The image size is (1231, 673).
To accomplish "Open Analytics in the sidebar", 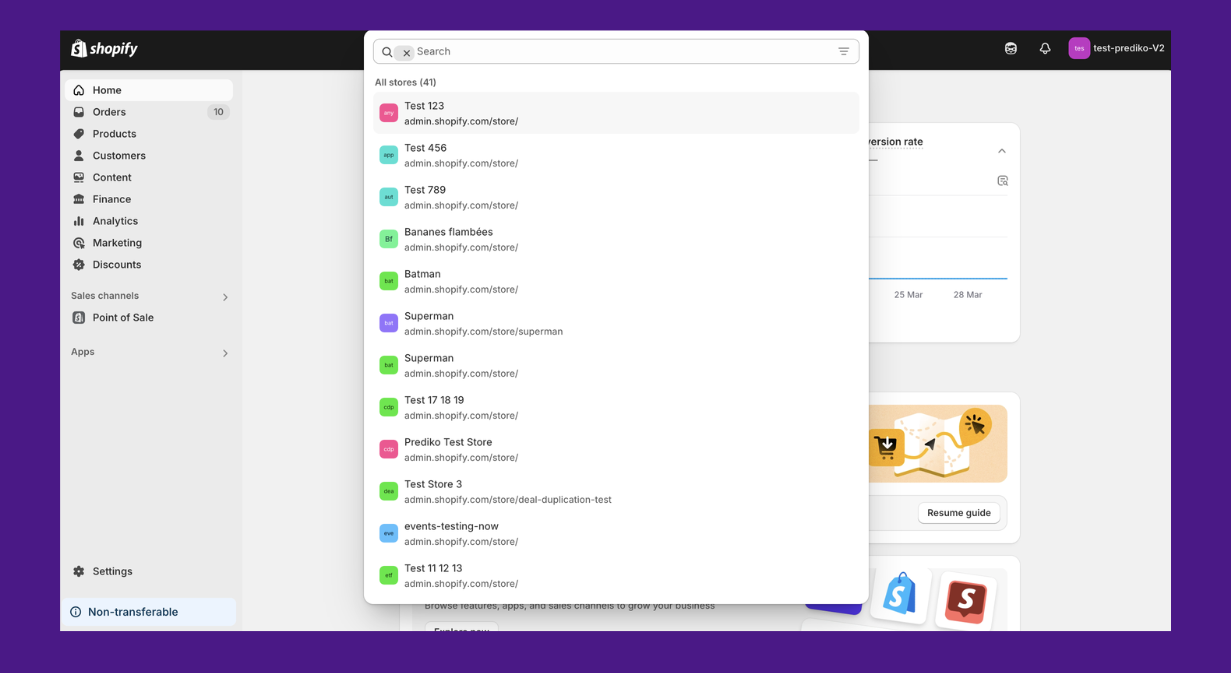I will (x=149, y=221).
